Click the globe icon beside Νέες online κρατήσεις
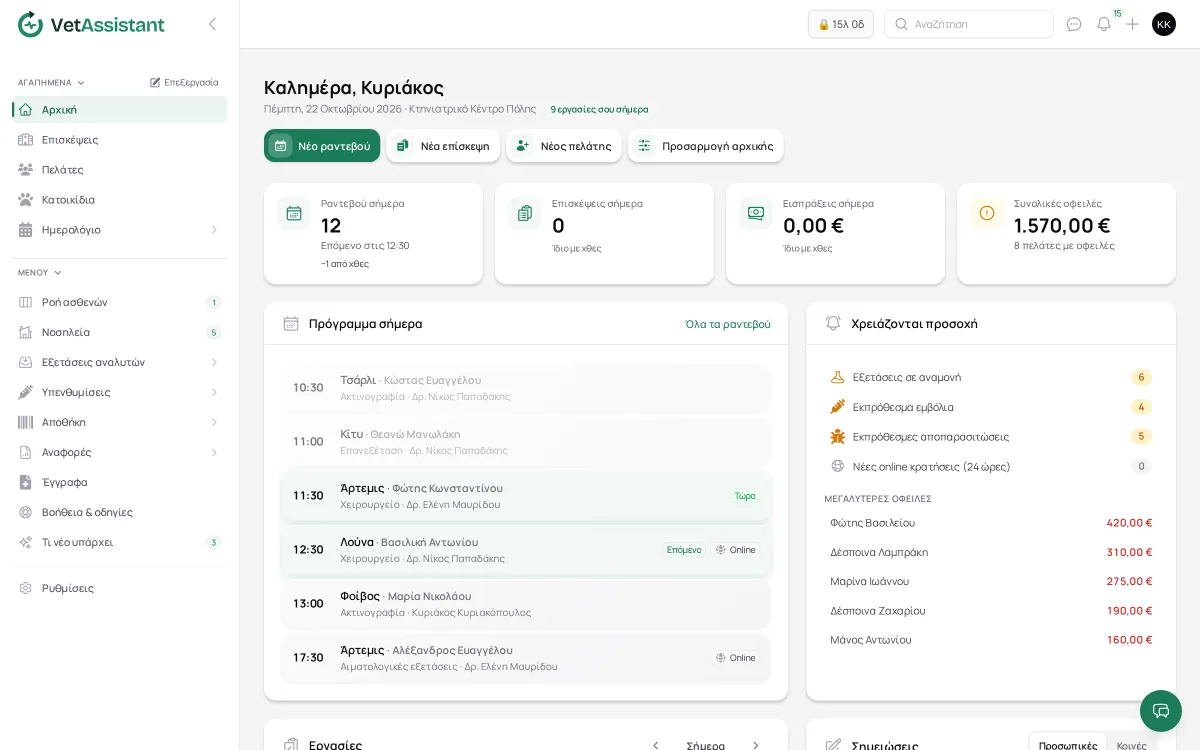The image size is (1200, 750). pyautogui.click(x=838, y=466)
